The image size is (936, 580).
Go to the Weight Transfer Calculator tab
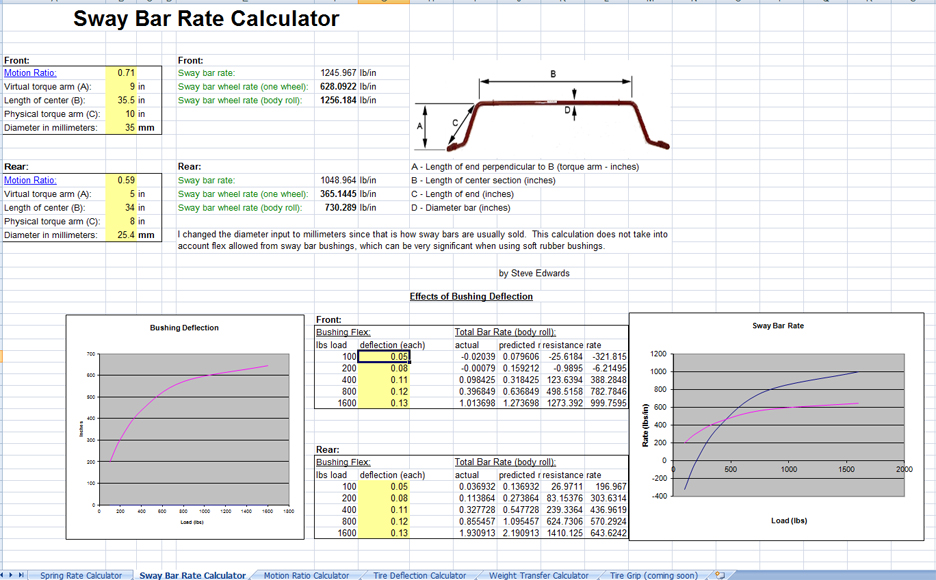[539, 575]
